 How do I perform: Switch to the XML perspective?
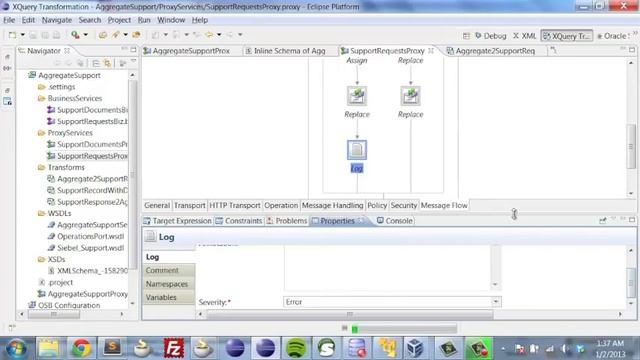(x=524, y=36)
